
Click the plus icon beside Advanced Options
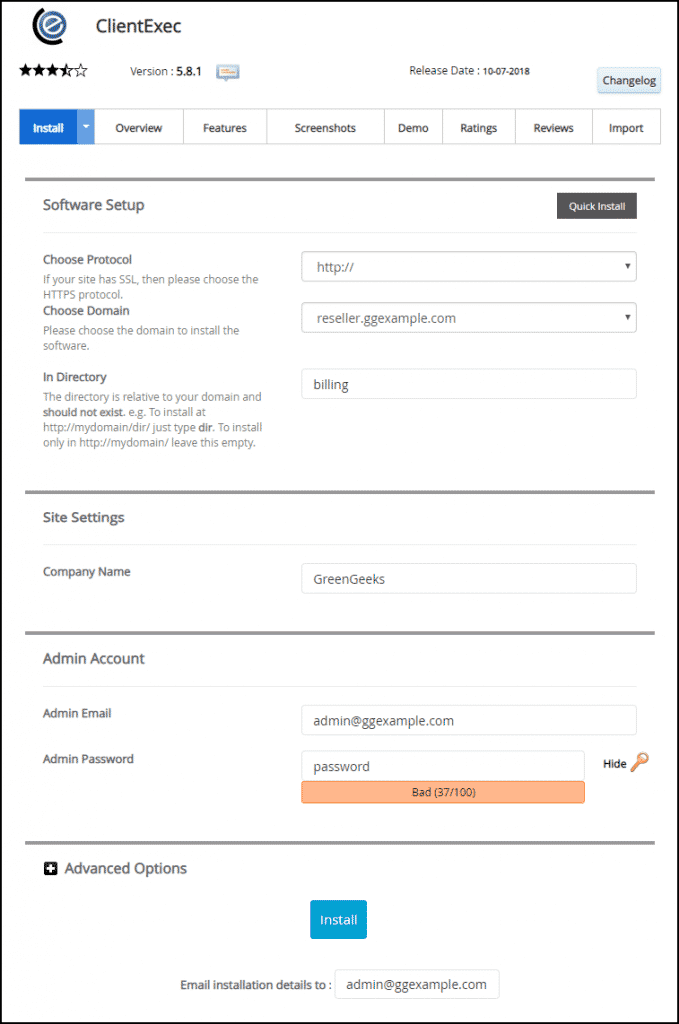click(x=51, y=869)
